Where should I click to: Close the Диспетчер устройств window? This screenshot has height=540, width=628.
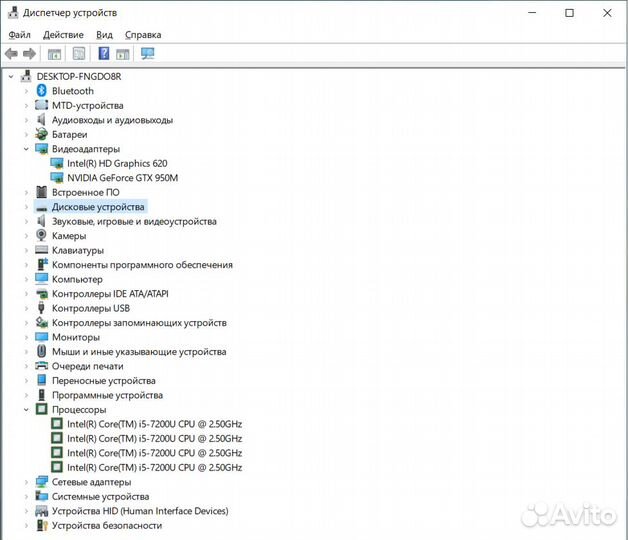pos(607,13)
